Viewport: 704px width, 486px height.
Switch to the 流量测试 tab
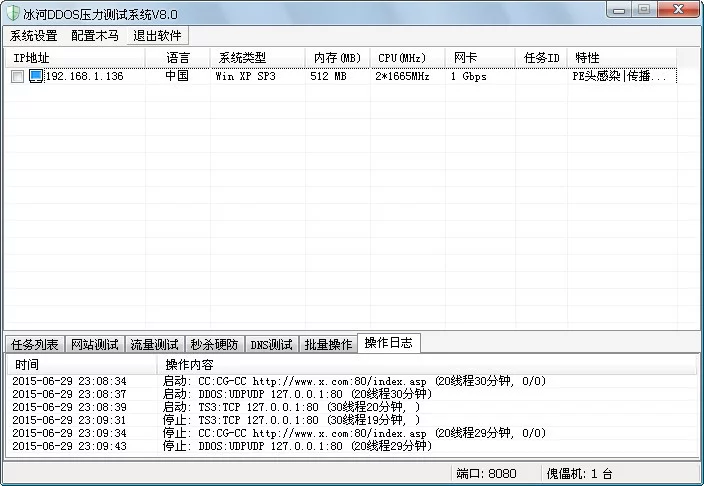point(154,345)
